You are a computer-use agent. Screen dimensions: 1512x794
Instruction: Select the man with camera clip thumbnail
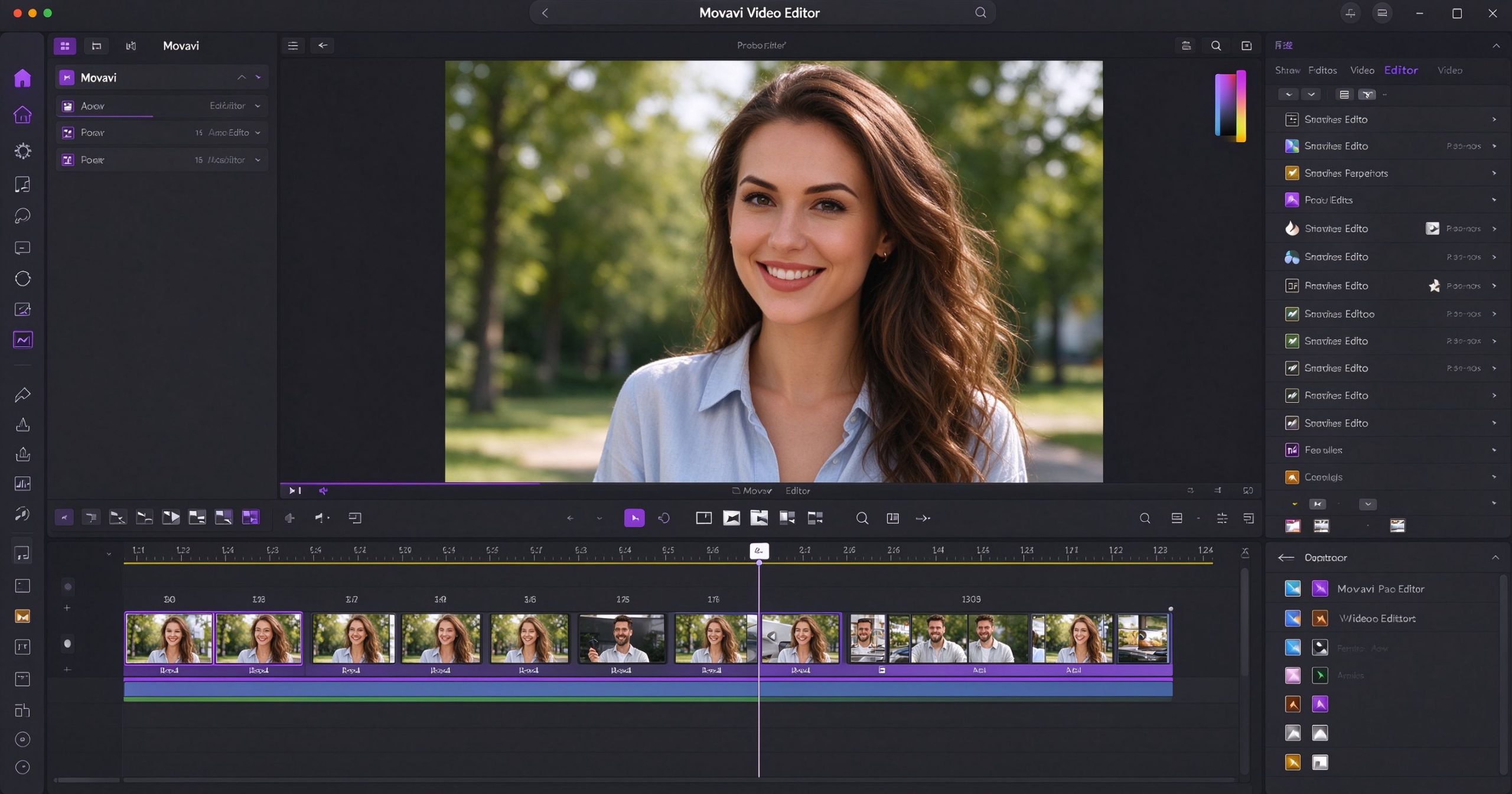[x=621, y=638]
